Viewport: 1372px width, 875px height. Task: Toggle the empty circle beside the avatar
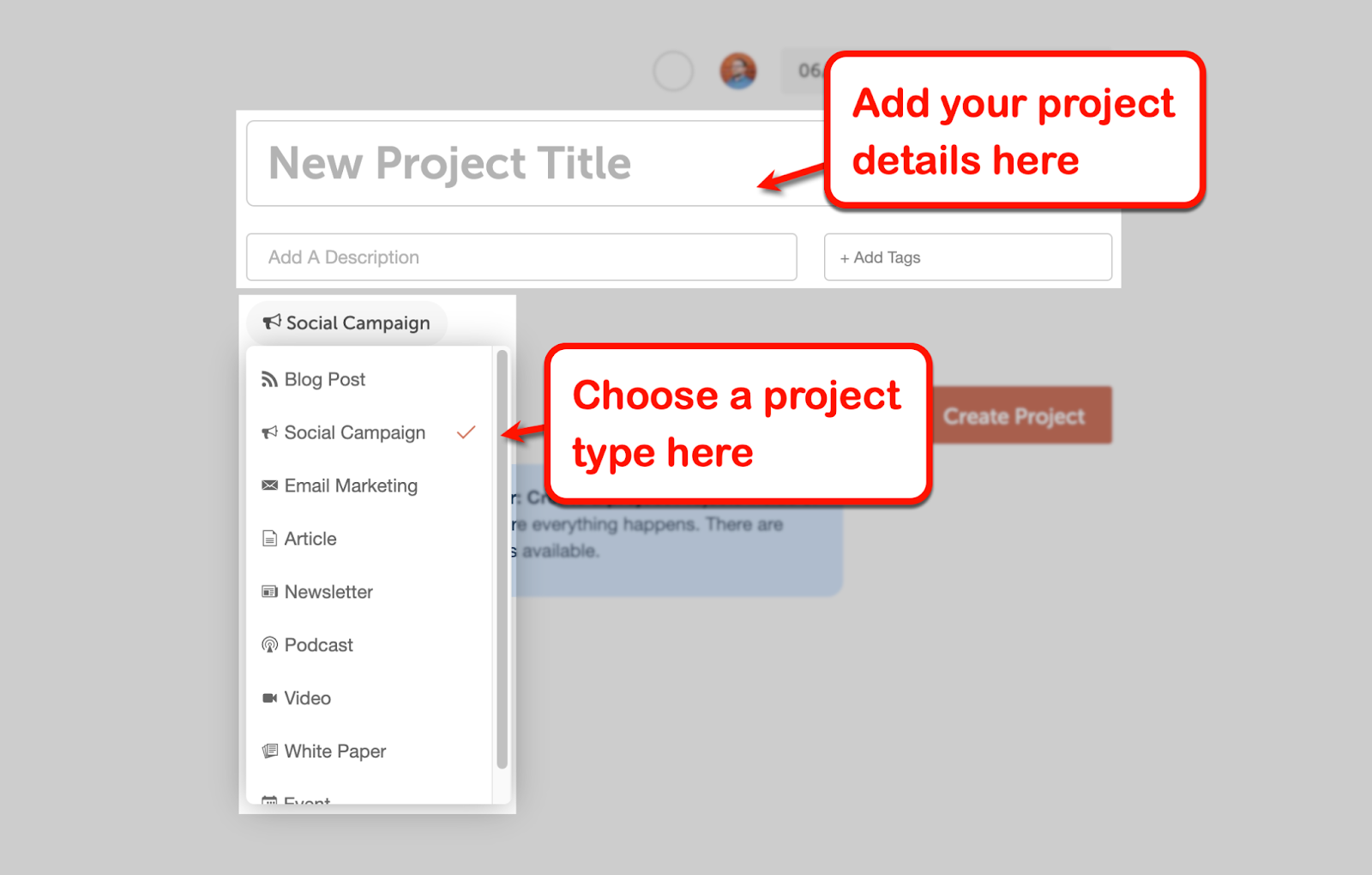point(673,71)
